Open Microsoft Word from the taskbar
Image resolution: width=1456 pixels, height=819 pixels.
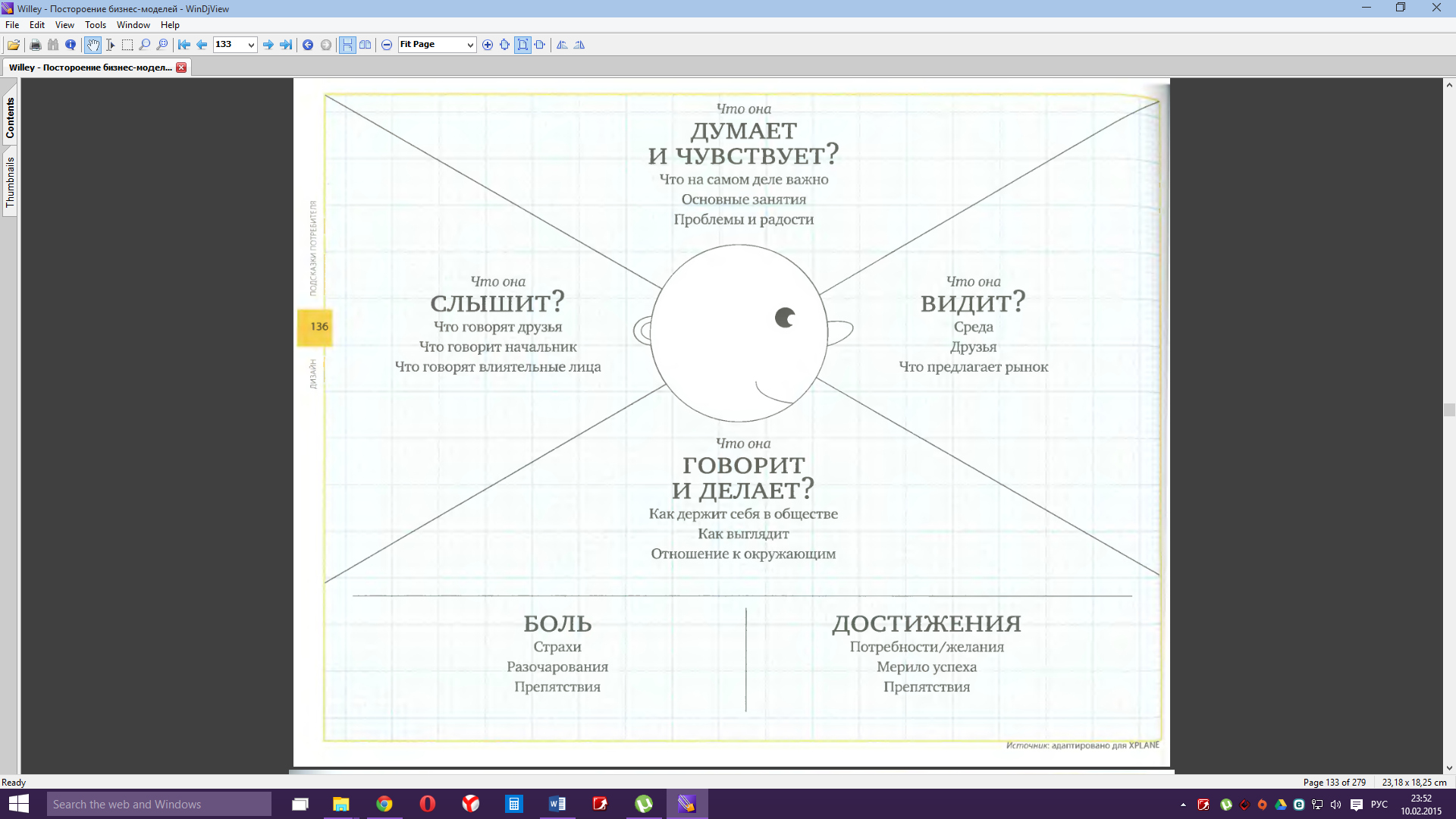coord(557,804)
